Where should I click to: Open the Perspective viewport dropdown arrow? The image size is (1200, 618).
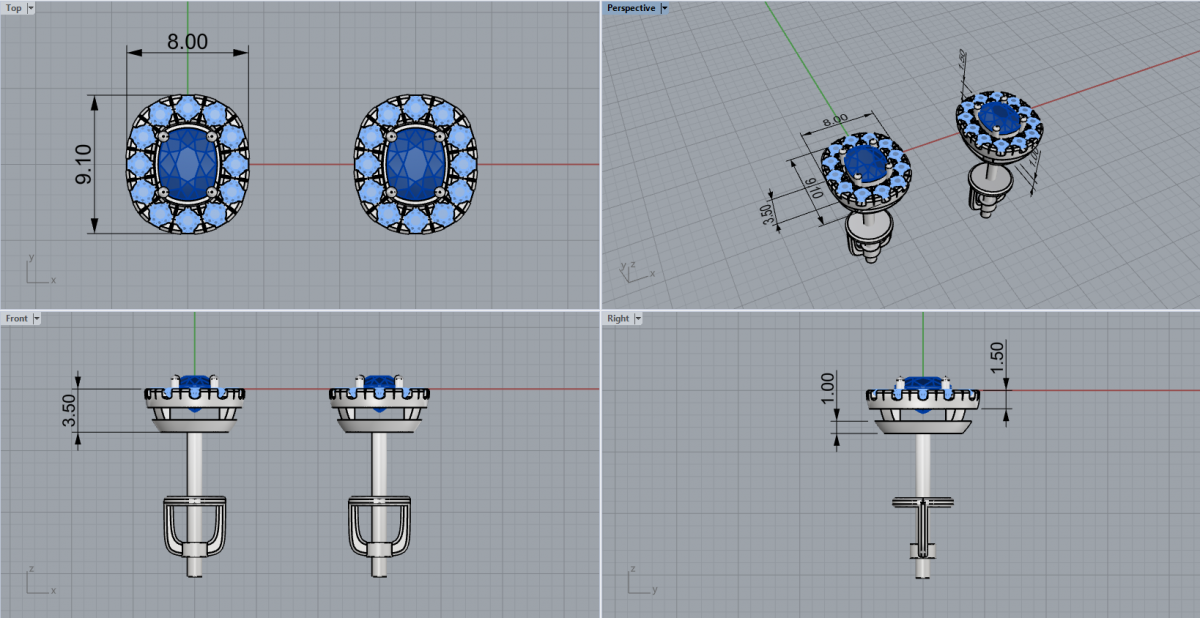click(665, 8)
